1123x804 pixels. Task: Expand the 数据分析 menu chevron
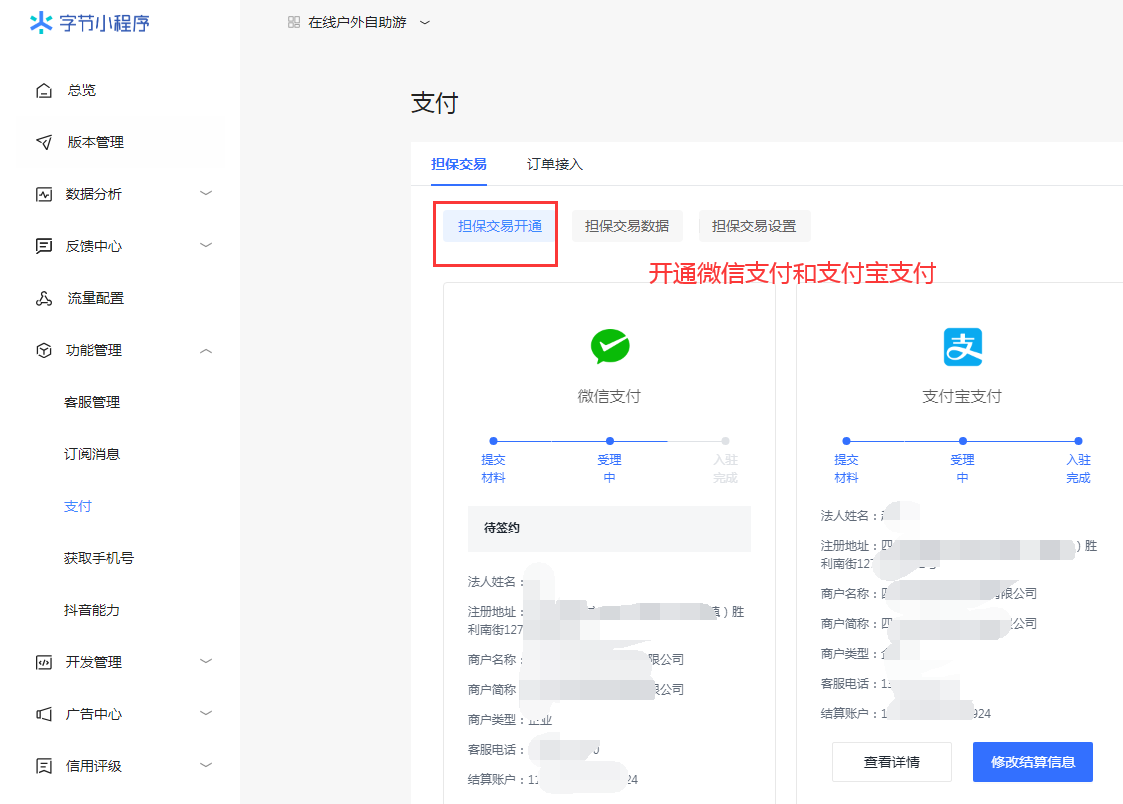[206, 193]
